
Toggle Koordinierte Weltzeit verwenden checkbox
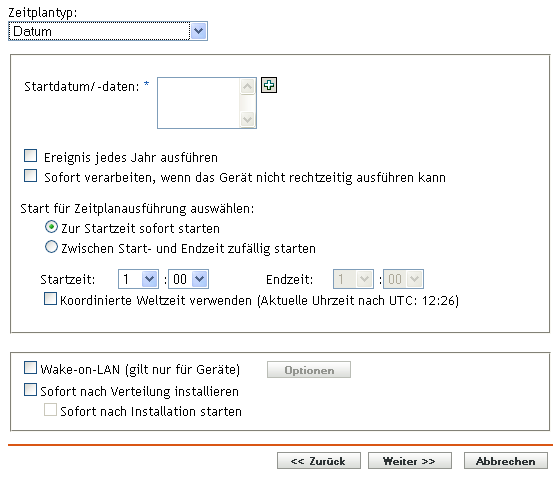(x=50, y=299)
